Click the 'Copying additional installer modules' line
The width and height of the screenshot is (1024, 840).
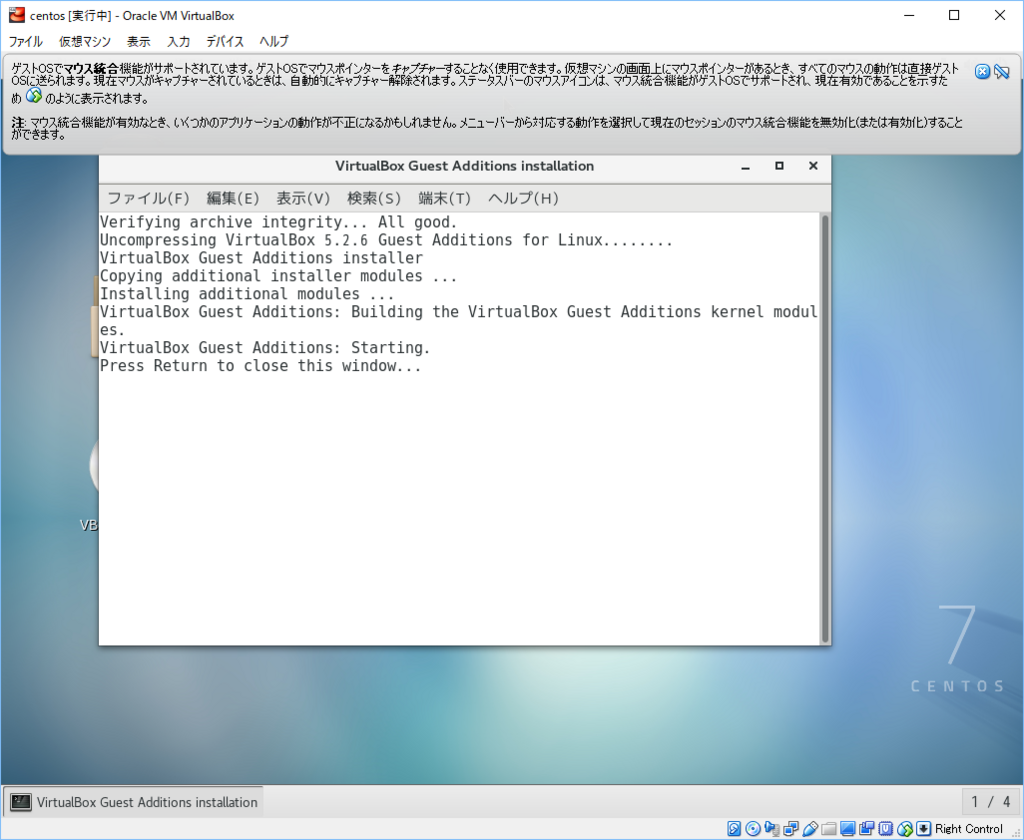[x=278, y=276]
